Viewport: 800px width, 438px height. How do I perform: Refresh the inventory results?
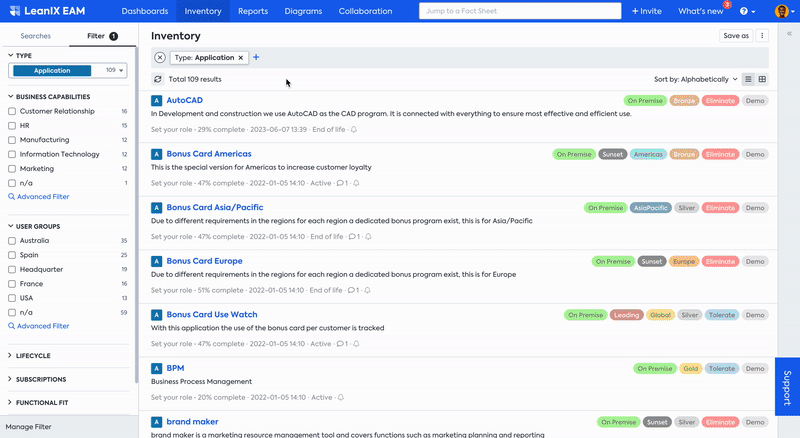coord(158,79)
